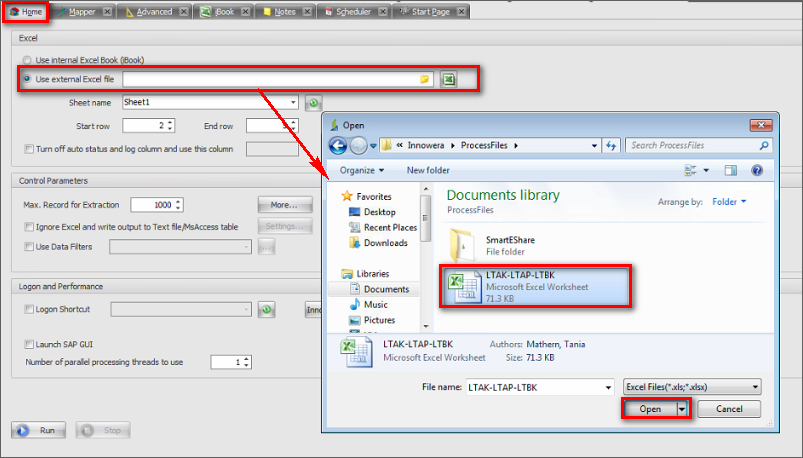Select the LTAK-LTAP-LTBK Excel worksheet file
The height and width of the screenshot is (458, 803).
[536, 286]
